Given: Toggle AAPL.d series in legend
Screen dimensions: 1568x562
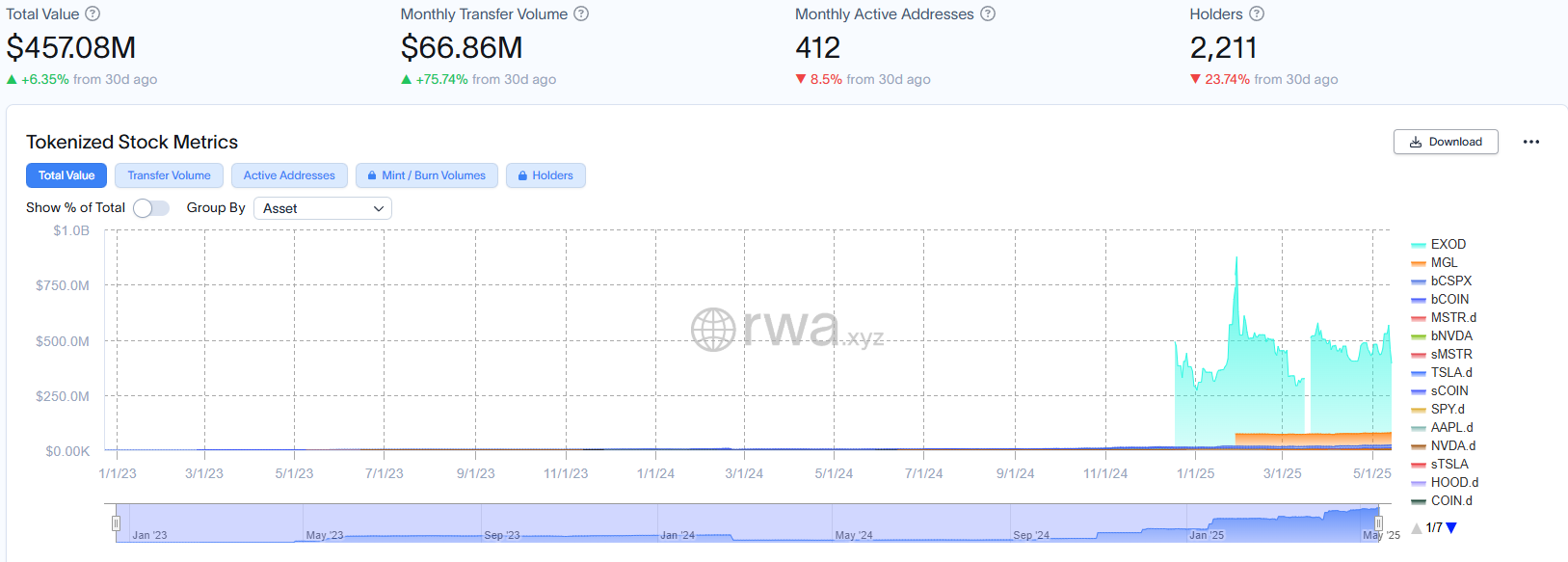Looking at the screenshot, I should (1442, 427).
